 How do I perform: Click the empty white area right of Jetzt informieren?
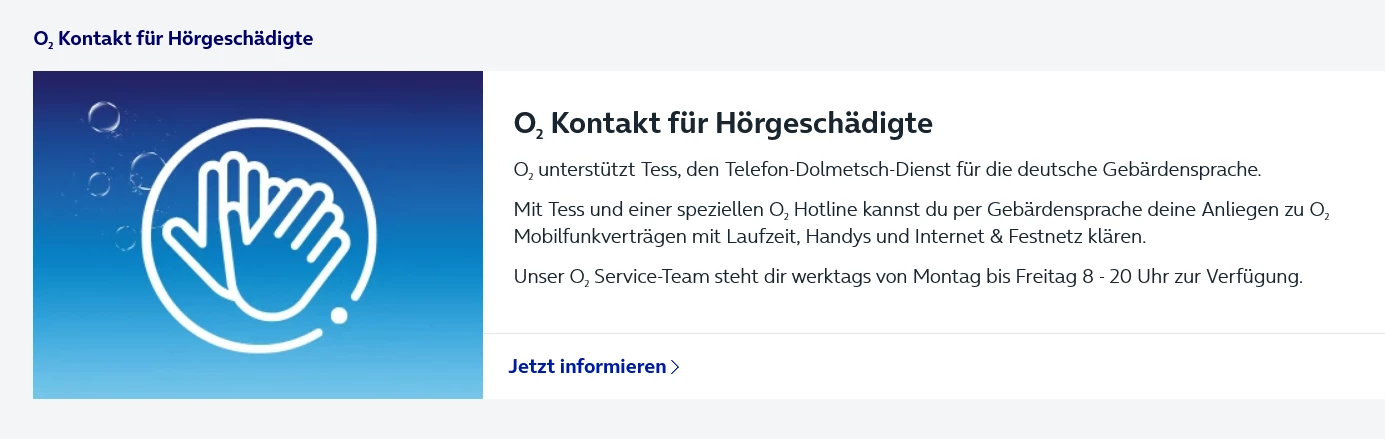[1030, 366]
